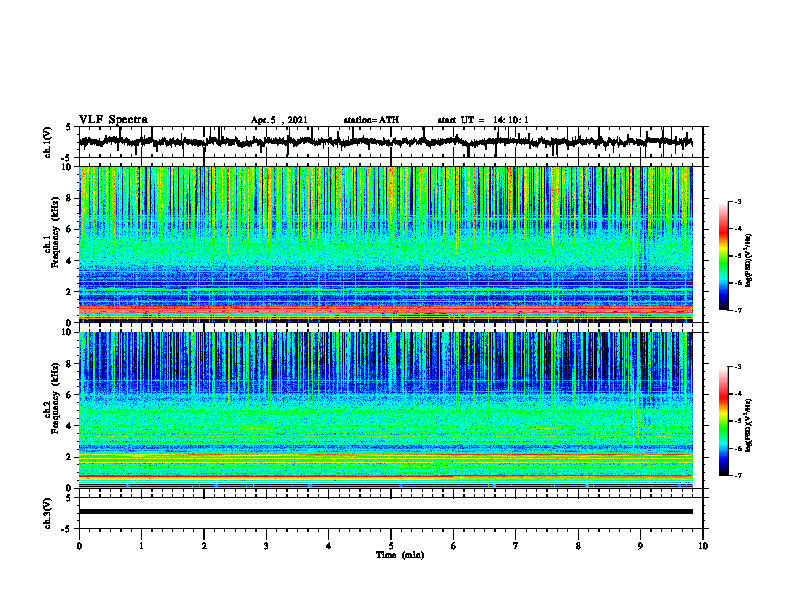
Task: Click the "VLF Spectra" plot title
Action: 113,120
